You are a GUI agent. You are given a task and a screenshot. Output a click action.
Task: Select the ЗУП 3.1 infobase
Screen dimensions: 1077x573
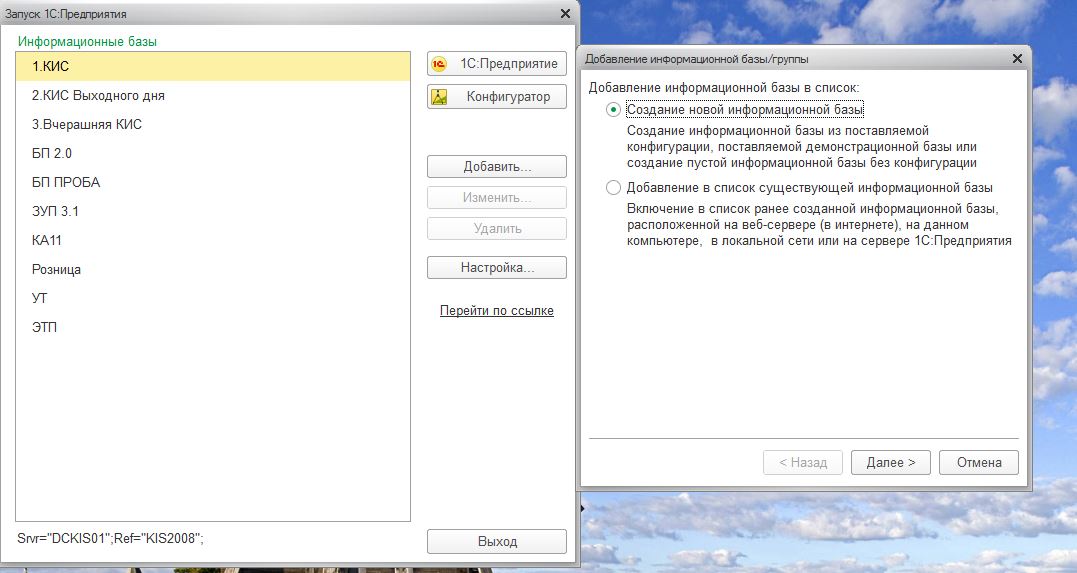[213, 211]
